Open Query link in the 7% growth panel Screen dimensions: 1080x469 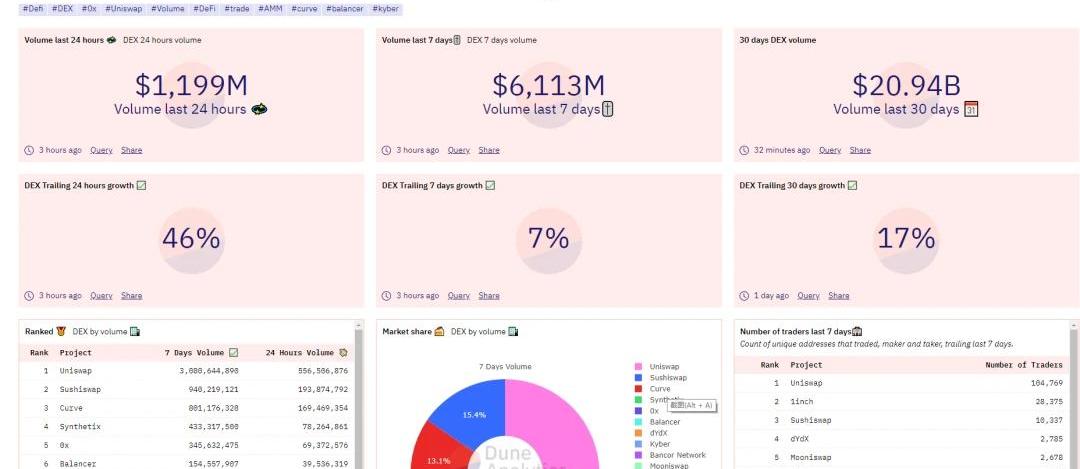tap(459, 296)
